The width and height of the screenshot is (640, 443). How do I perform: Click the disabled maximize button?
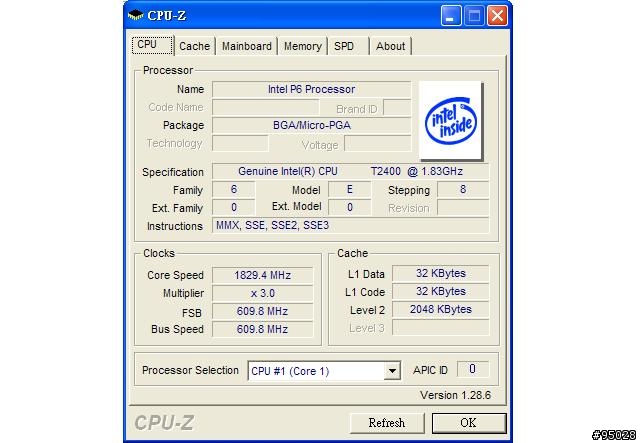tap(474, 16)
